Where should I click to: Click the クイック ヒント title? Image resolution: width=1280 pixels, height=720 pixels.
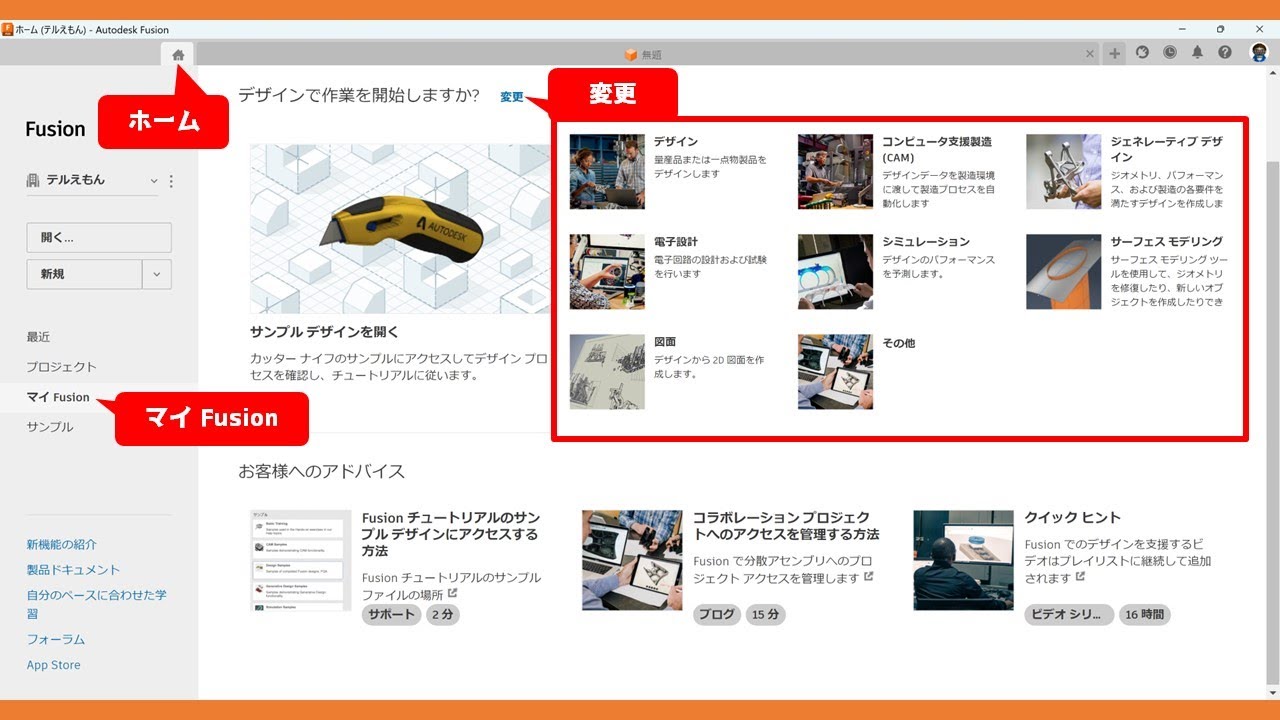tap(1072, 518)
